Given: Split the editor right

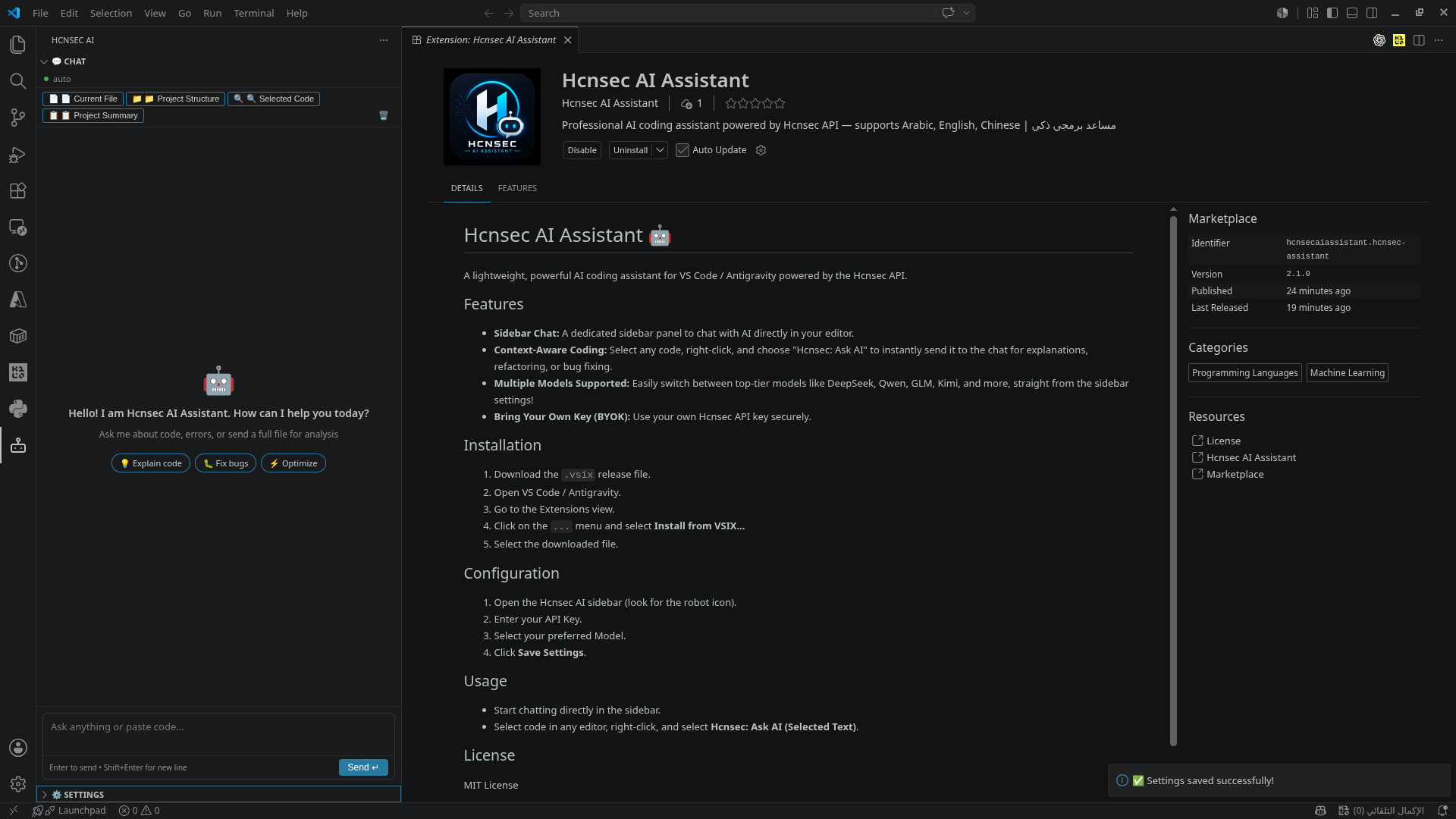Looking at the screenshot, I should point(1419,40).
